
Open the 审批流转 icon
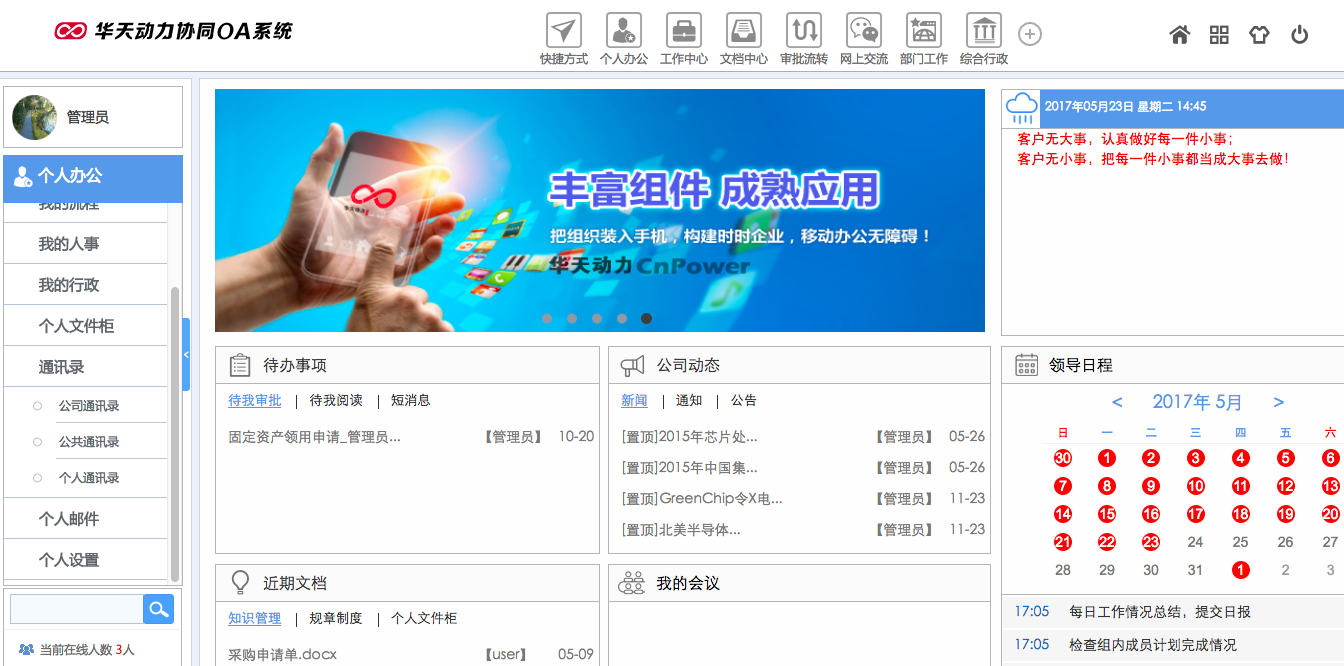tap(803, 35)
